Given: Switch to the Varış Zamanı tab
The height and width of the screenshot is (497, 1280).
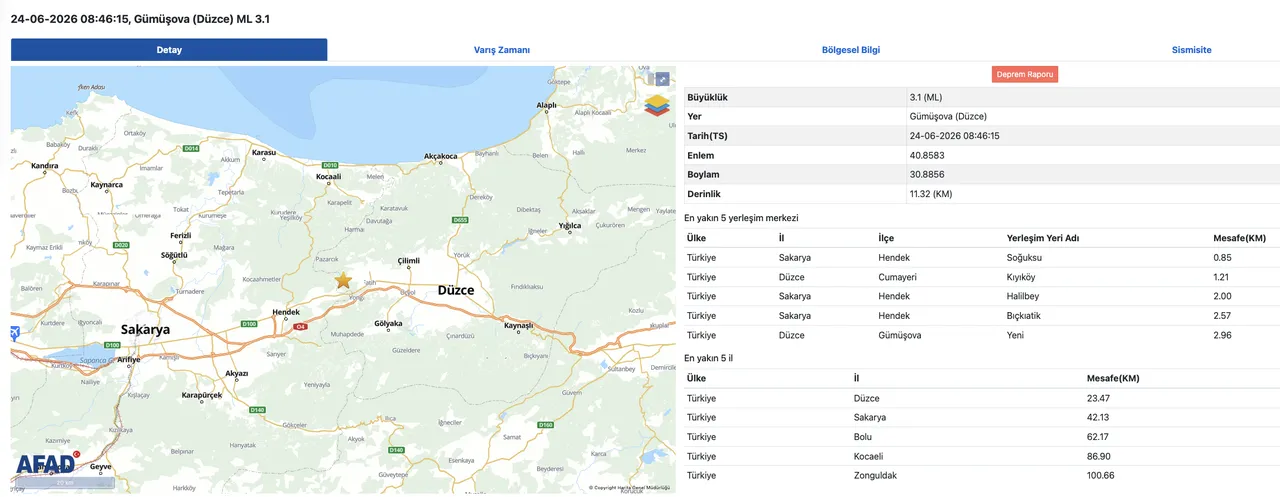Looking at the screenshot, I should pos(502,50).
